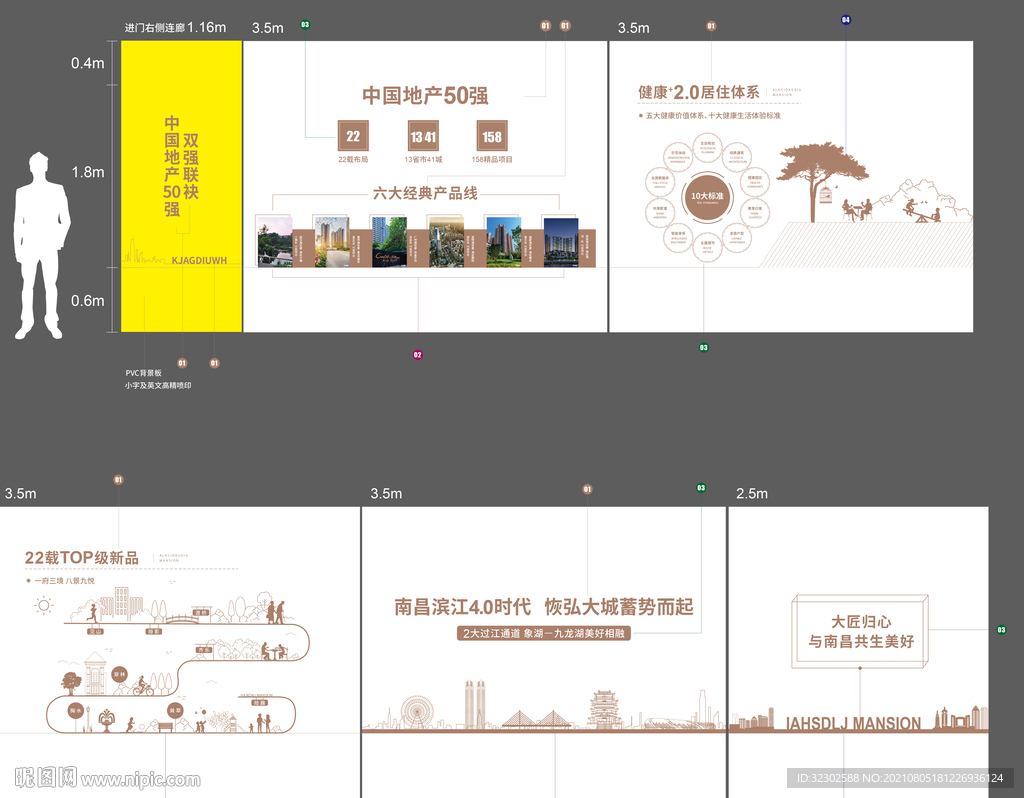Select the brown box labeled 13 41
1024x798 pixels.
tap(423, 136)
